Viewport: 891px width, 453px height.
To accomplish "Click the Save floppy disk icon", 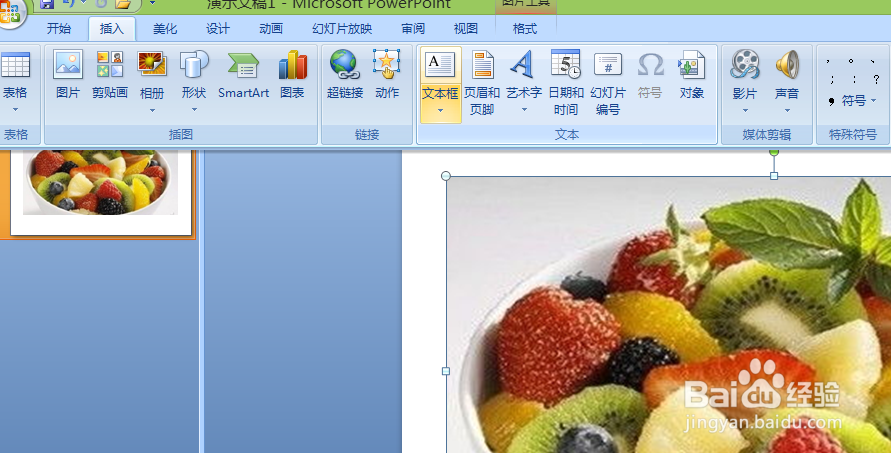I will pos(47,4).
